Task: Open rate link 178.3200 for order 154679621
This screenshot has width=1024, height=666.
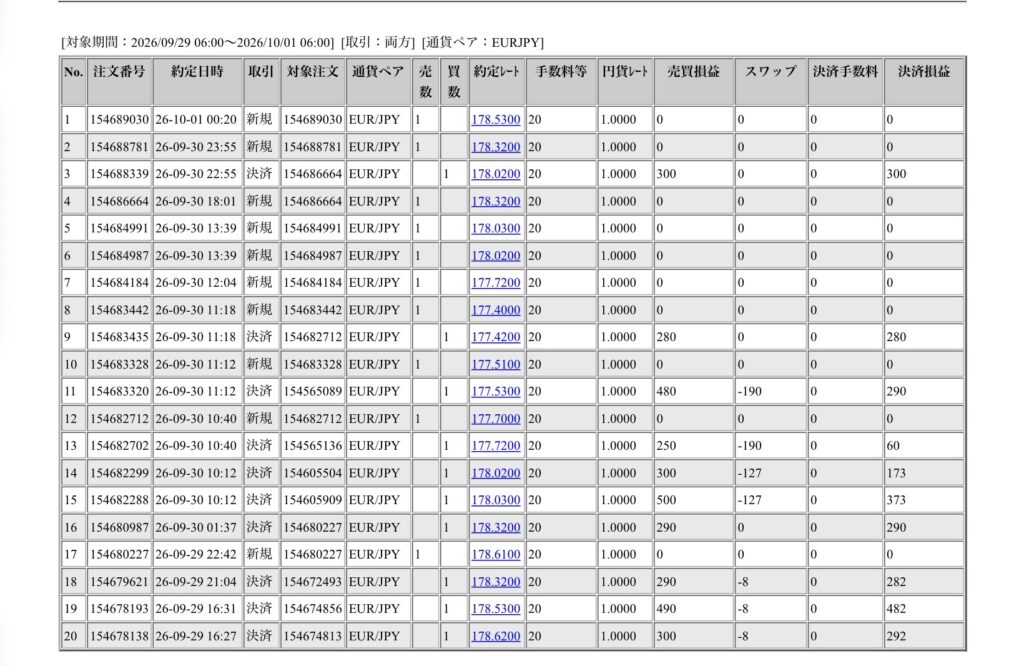Action: (496, 581)
